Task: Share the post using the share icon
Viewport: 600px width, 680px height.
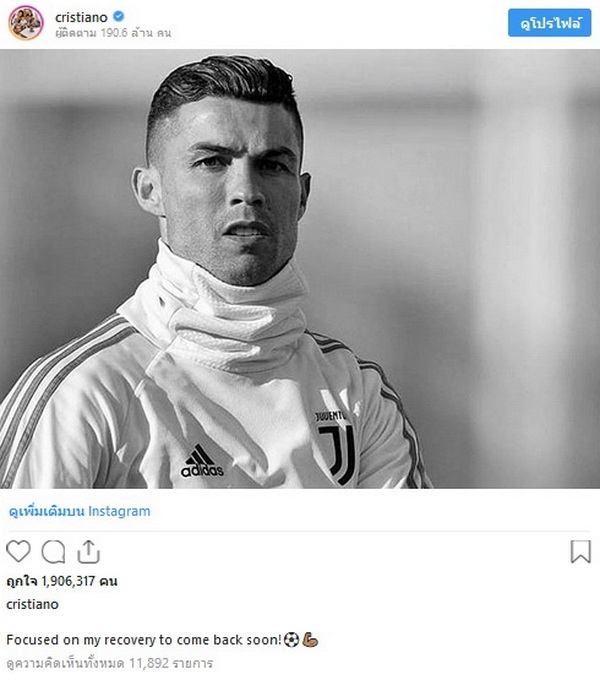Action: [x=88, y=552]
